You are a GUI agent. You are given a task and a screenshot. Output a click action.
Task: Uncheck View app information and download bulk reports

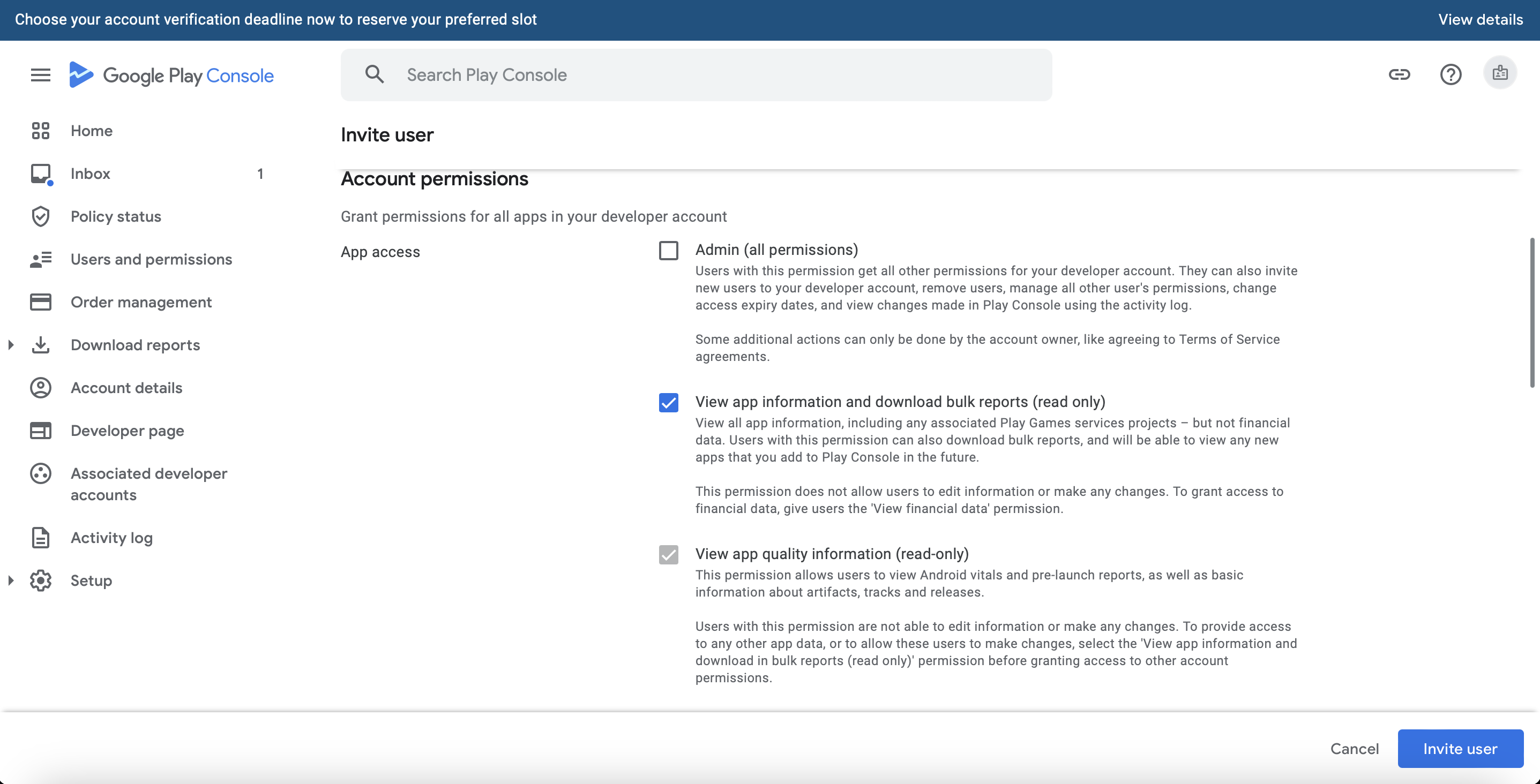click(x=668, y=403)
